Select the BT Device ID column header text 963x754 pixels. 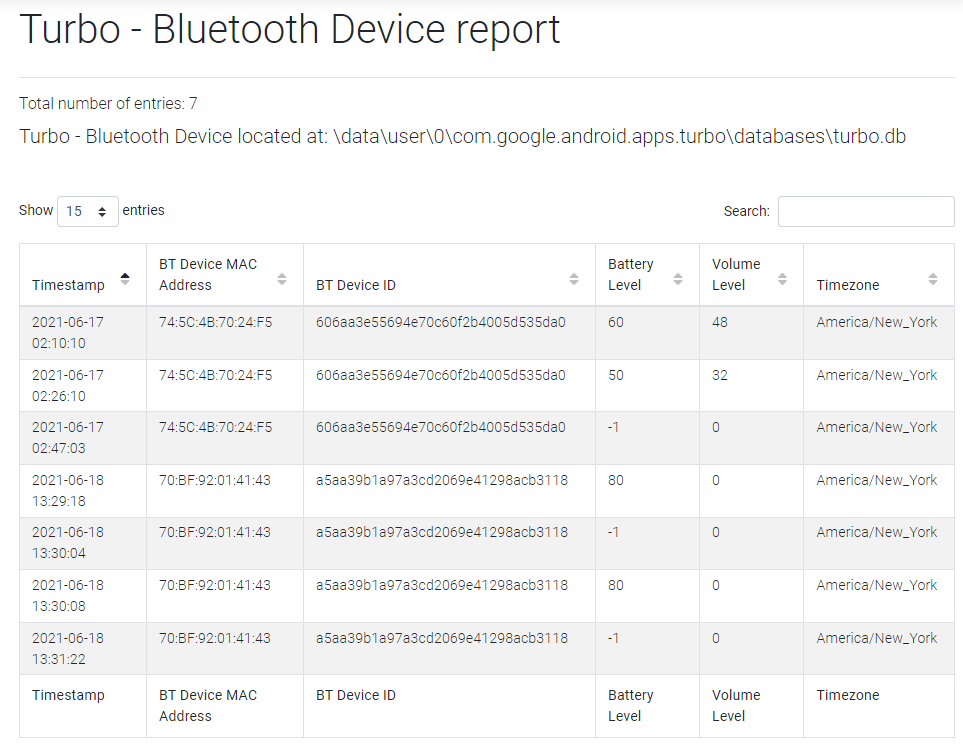click(x=356, y=285)
